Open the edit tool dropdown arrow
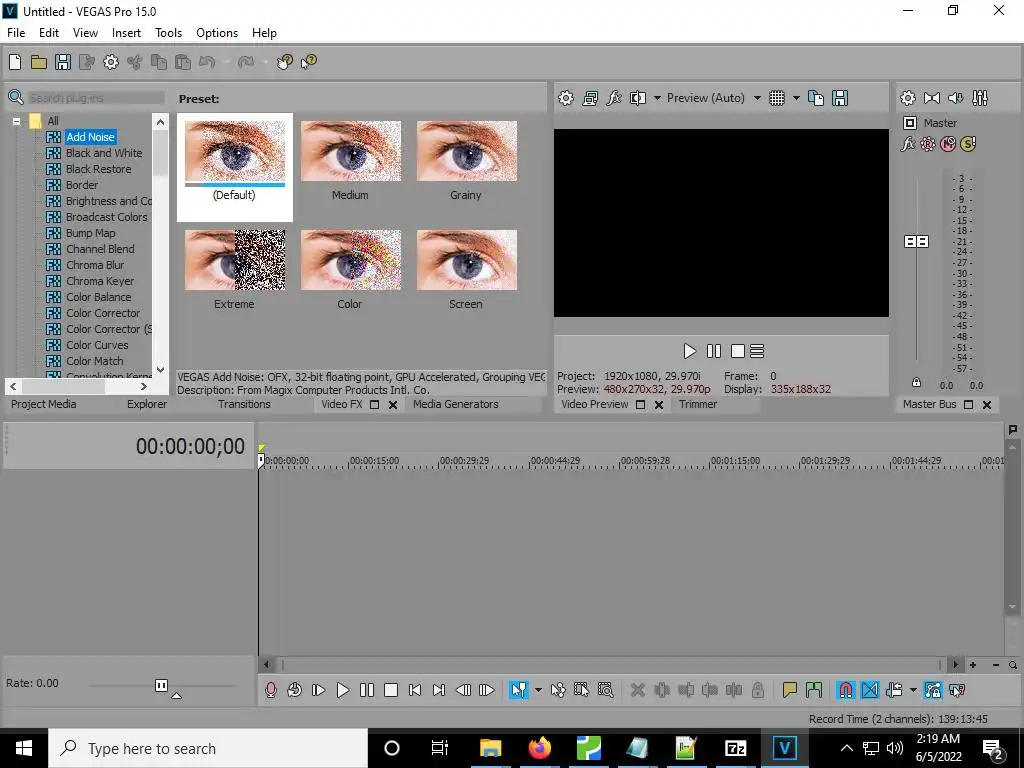Viewport: 1024px width, 768px height. [538, 690]
